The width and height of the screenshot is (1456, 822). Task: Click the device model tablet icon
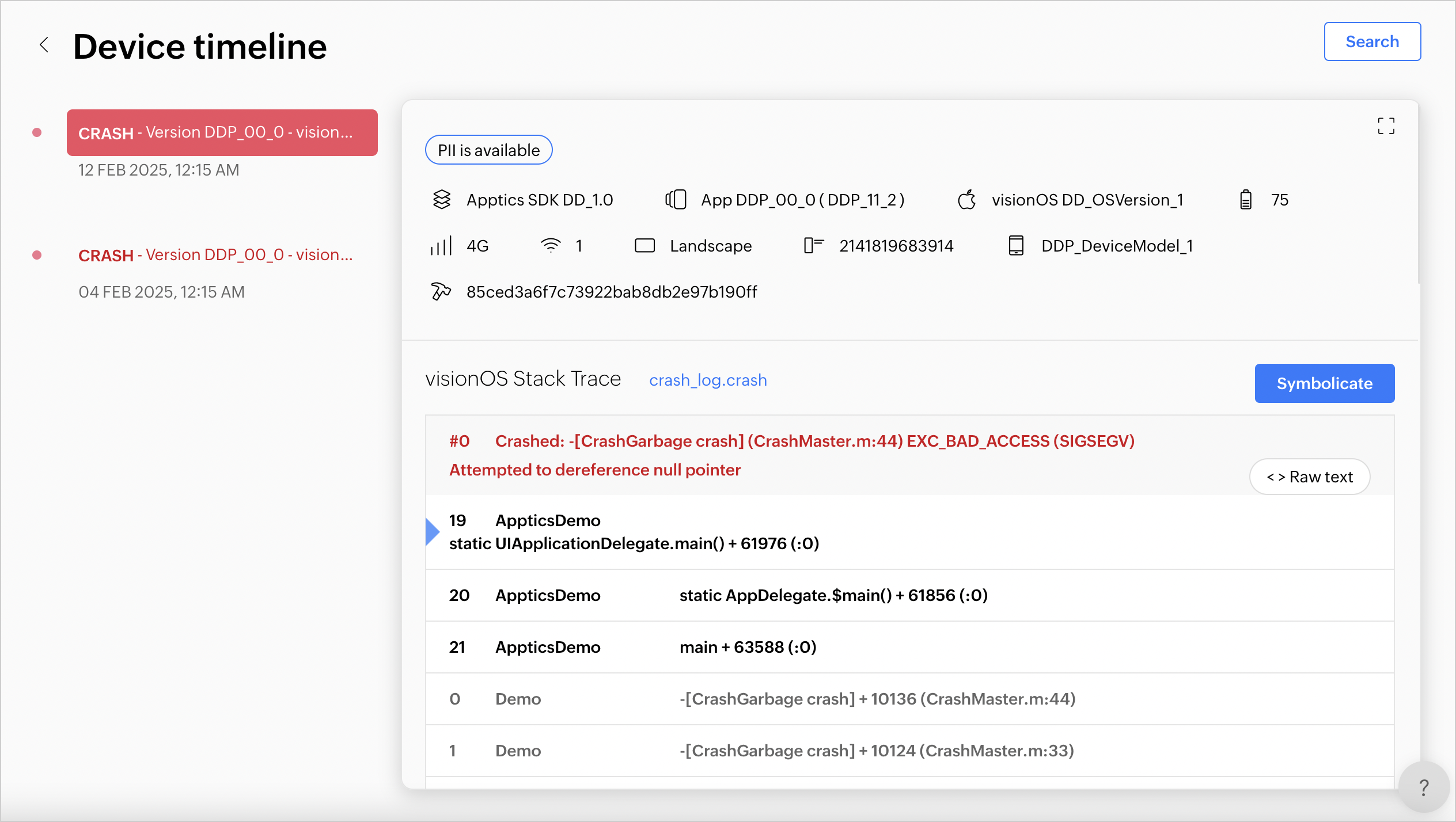(1016, 246)
